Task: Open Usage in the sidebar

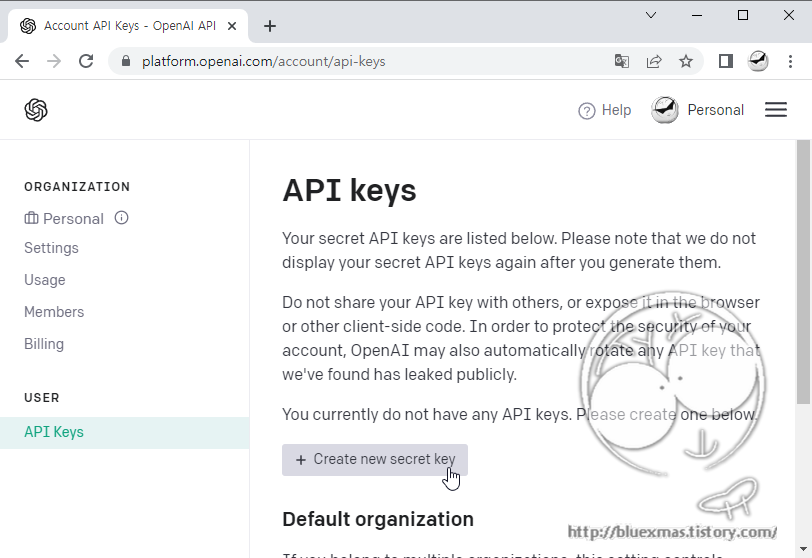Action: pos(45,280)
